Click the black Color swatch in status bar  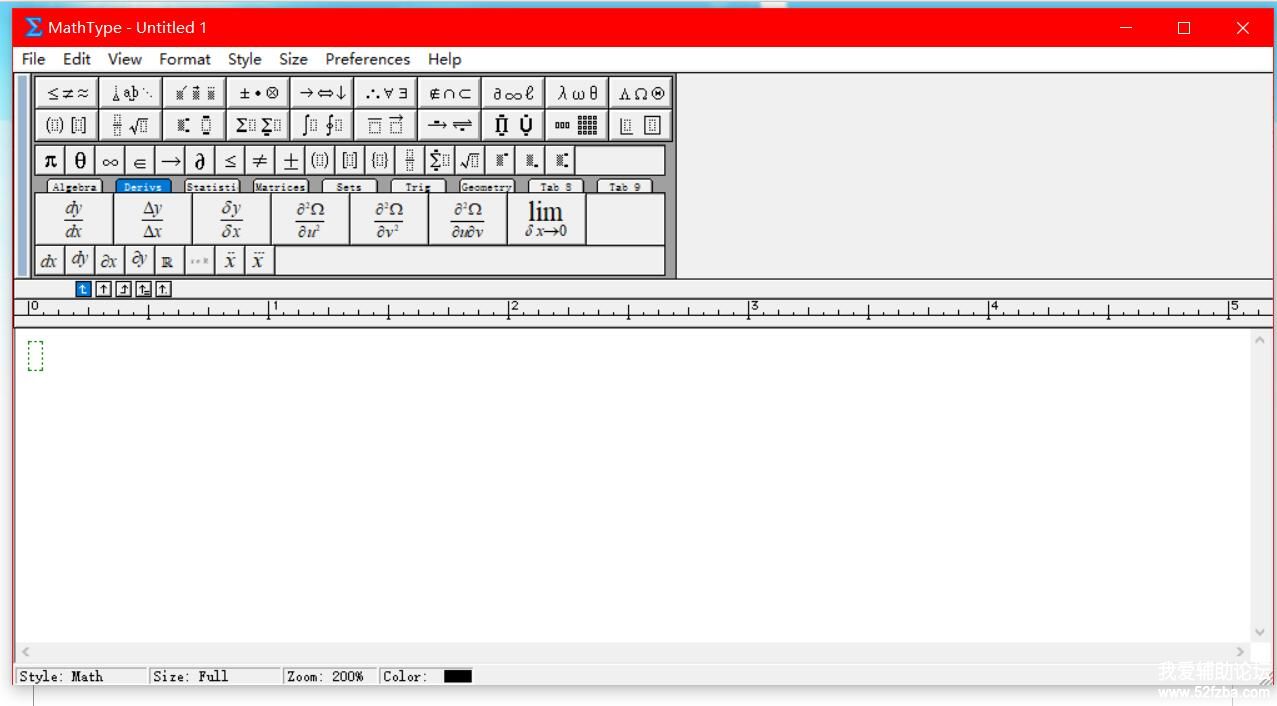pyautogui.click(x=457, y=676)
